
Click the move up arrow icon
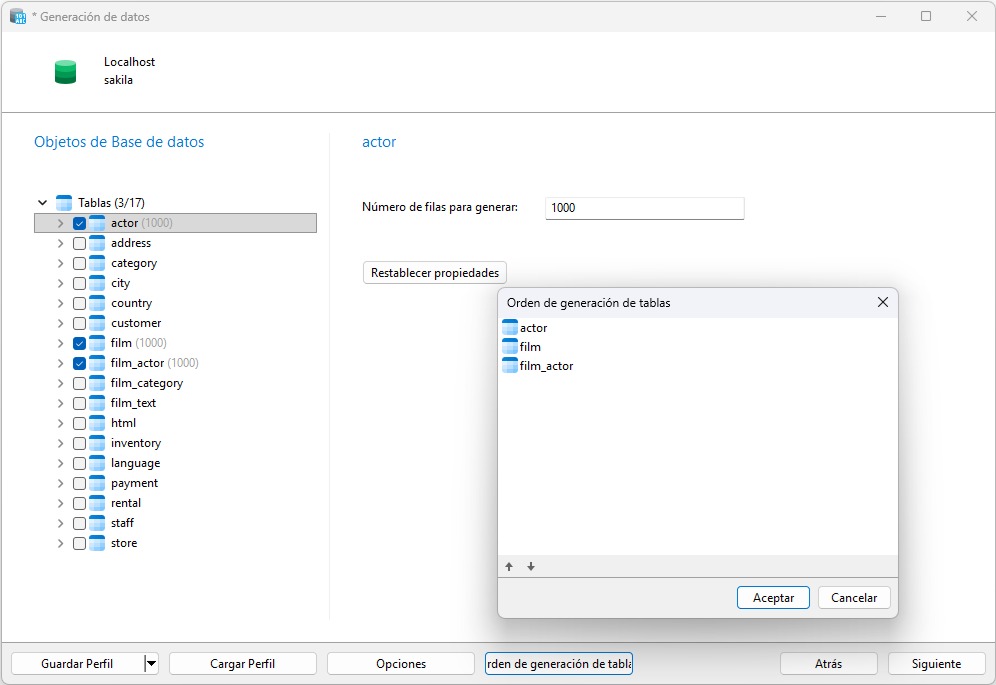pyautogui.click(x=509, y=566)
